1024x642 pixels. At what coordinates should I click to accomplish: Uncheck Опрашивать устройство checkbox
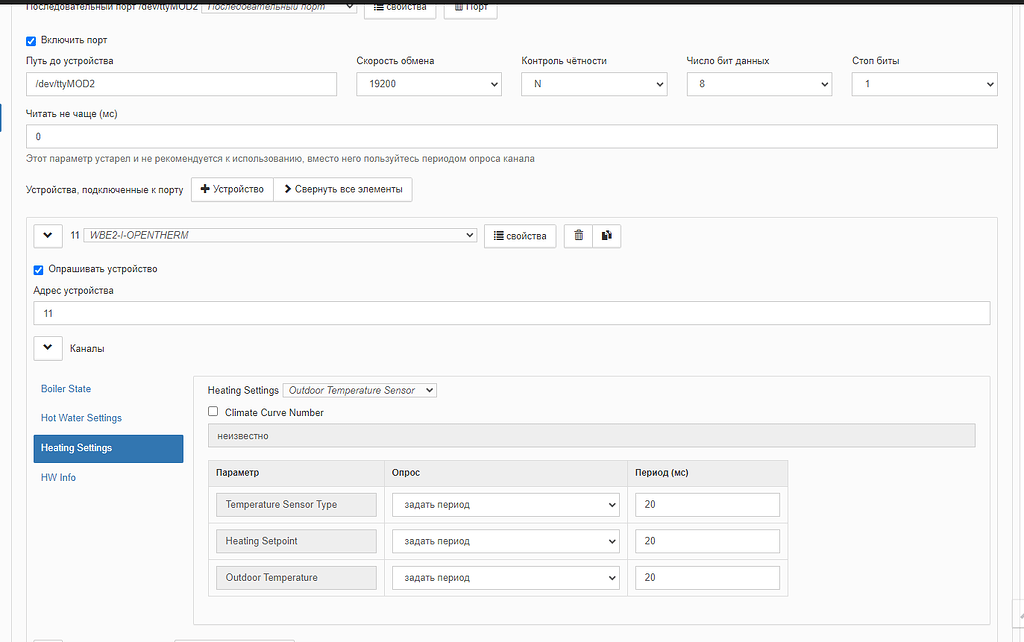(39, 269)
